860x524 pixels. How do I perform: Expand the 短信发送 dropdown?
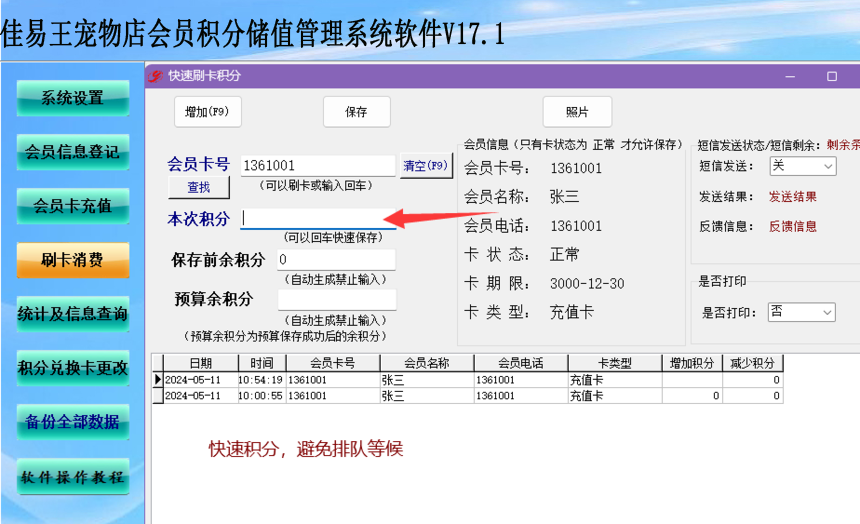(x=803, y=166)
